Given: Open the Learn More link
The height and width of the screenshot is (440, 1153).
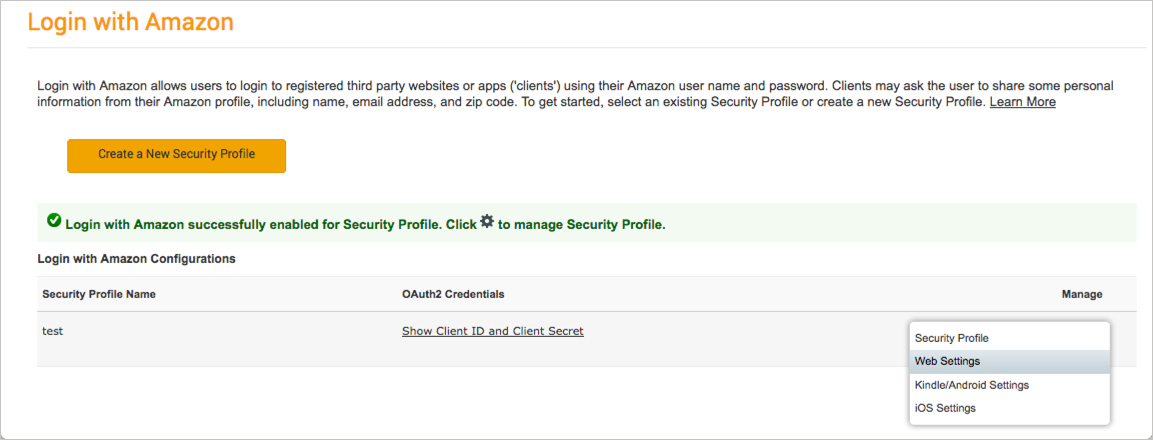Looking at the screenshot, I should 1022,102.
